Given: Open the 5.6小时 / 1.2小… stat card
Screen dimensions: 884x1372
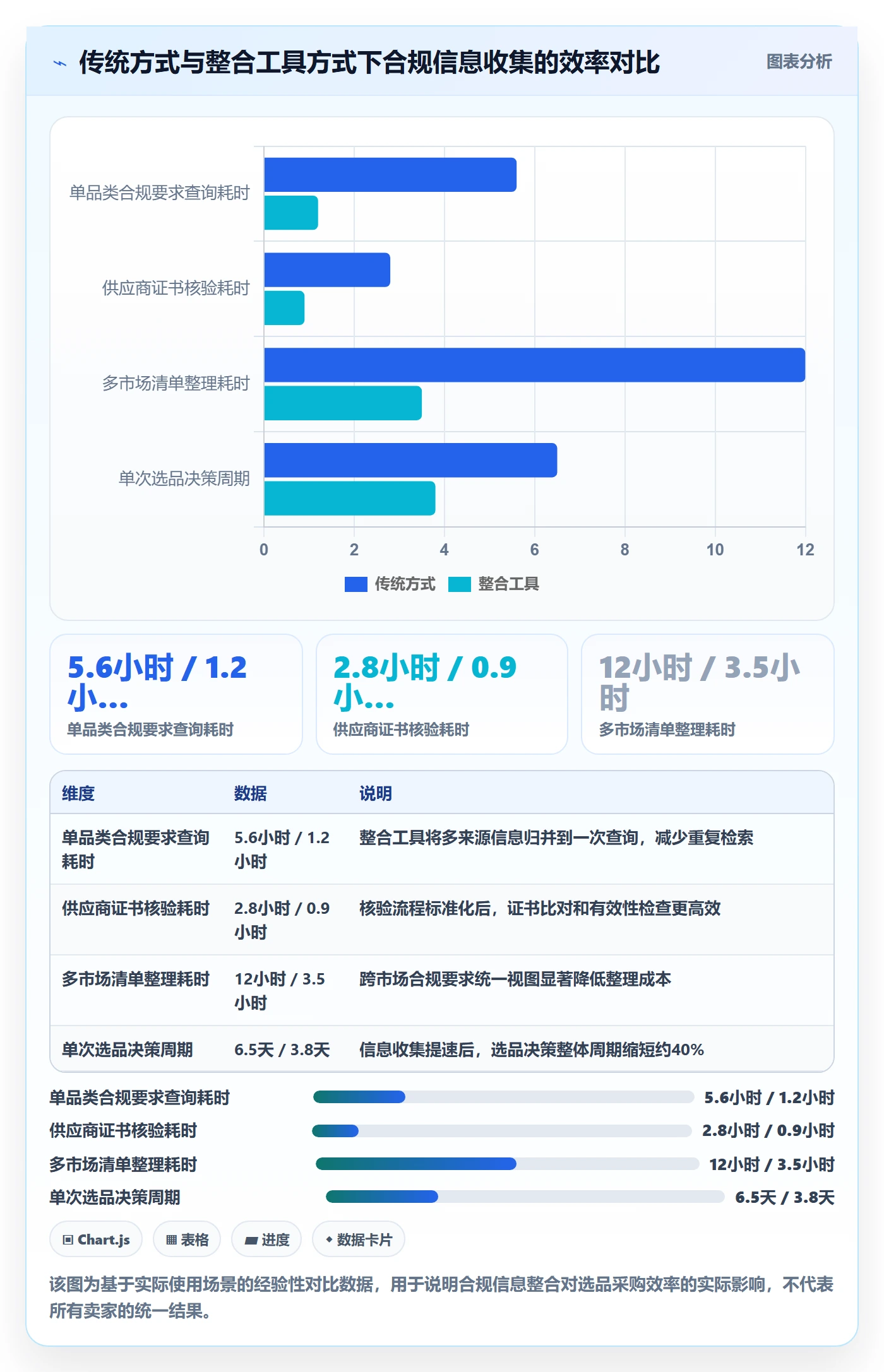Looking at the screenshot, I should (176, 694).
